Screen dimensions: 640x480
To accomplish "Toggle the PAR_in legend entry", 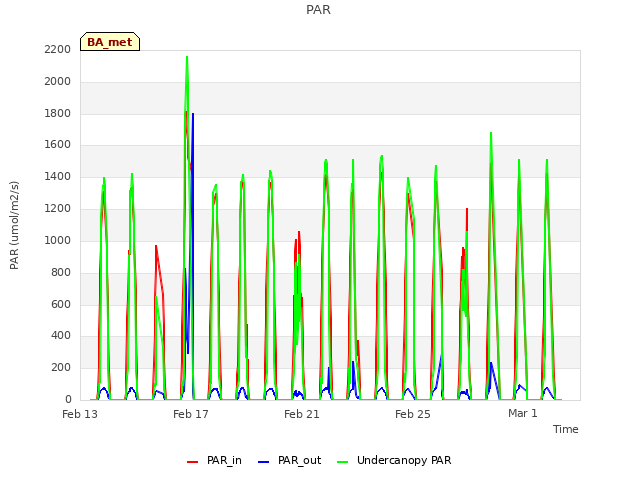I will (x=214, y=460).
